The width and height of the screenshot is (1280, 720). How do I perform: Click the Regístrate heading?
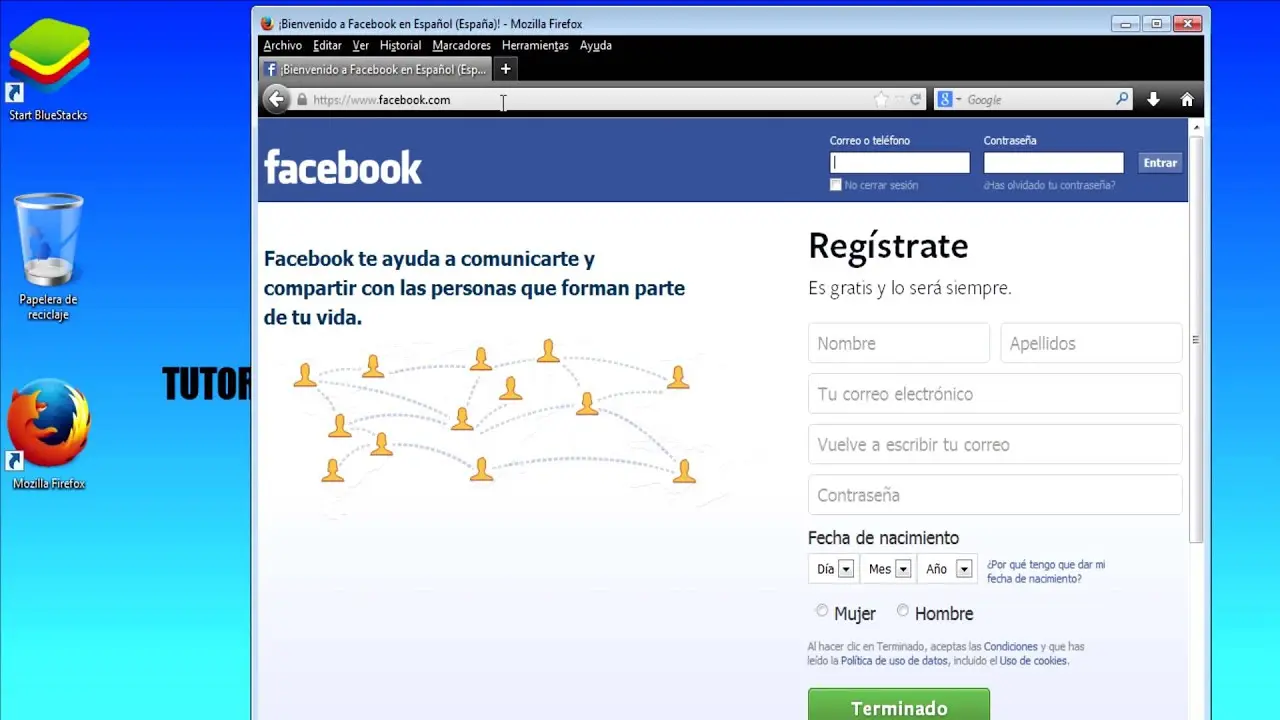point(888,246)
